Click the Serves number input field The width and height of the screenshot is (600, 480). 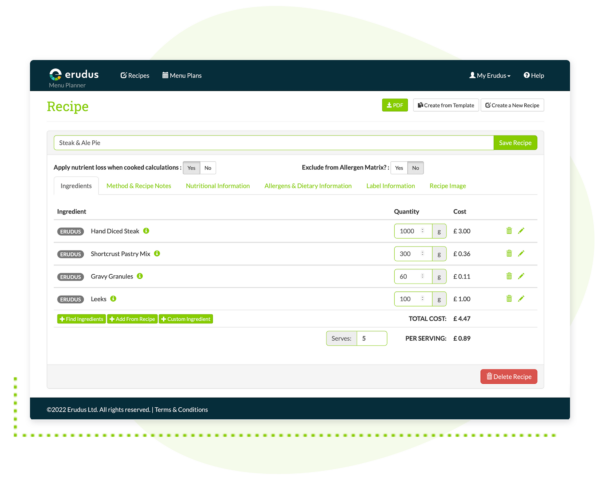point(372,339)
